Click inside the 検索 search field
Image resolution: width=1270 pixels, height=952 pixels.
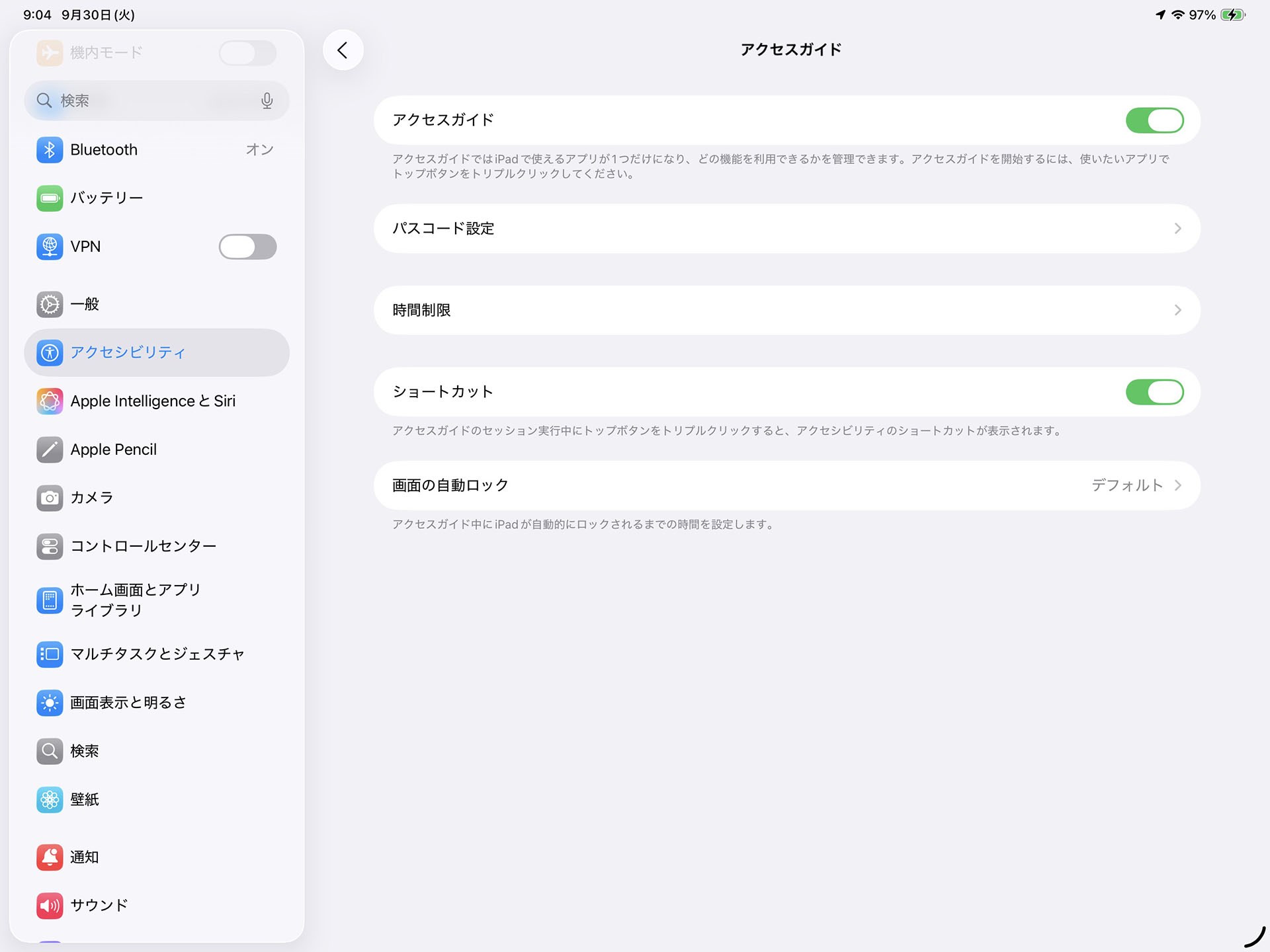point(132,100)
